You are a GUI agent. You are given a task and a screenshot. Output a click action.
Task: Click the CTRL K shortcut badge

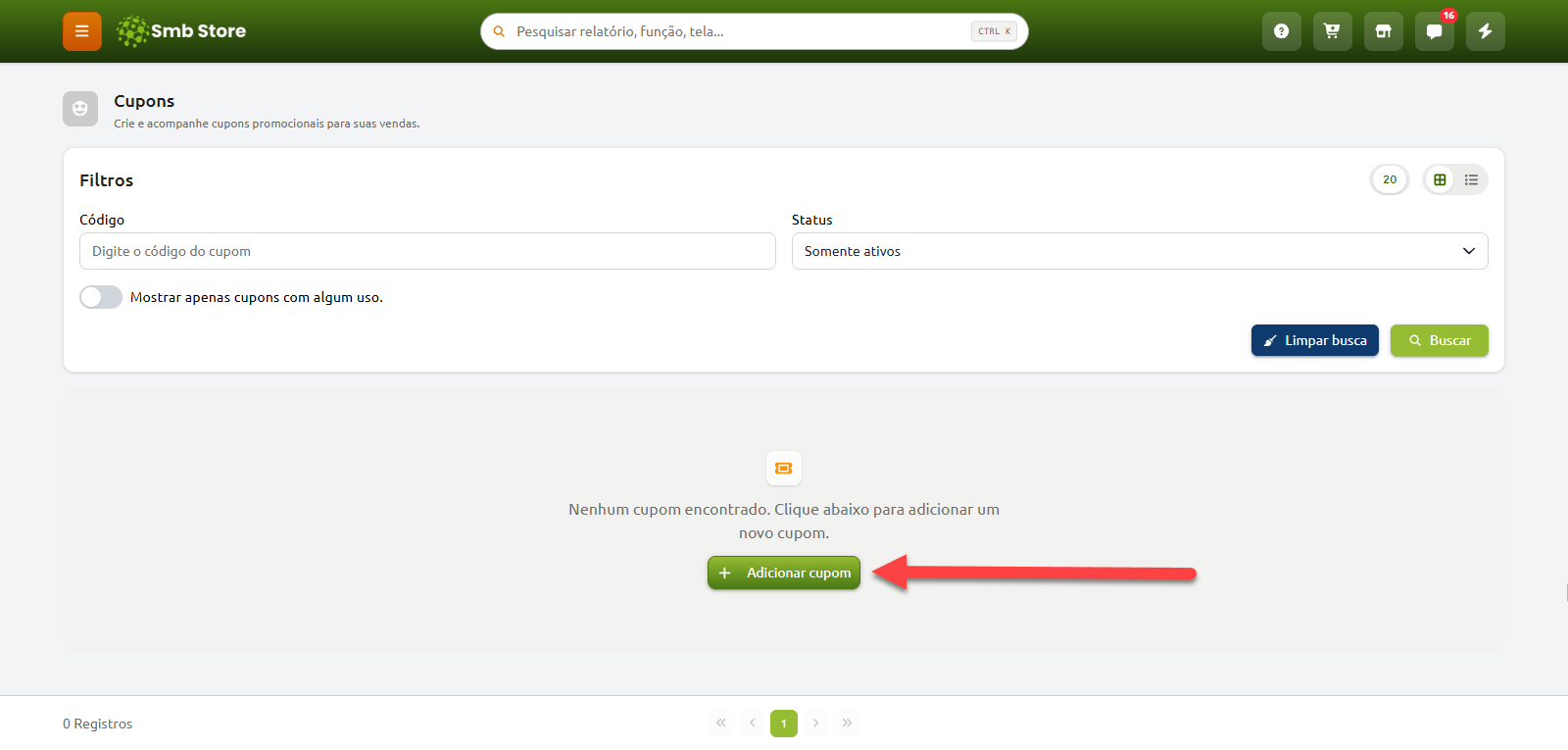[x=994, y=31]
